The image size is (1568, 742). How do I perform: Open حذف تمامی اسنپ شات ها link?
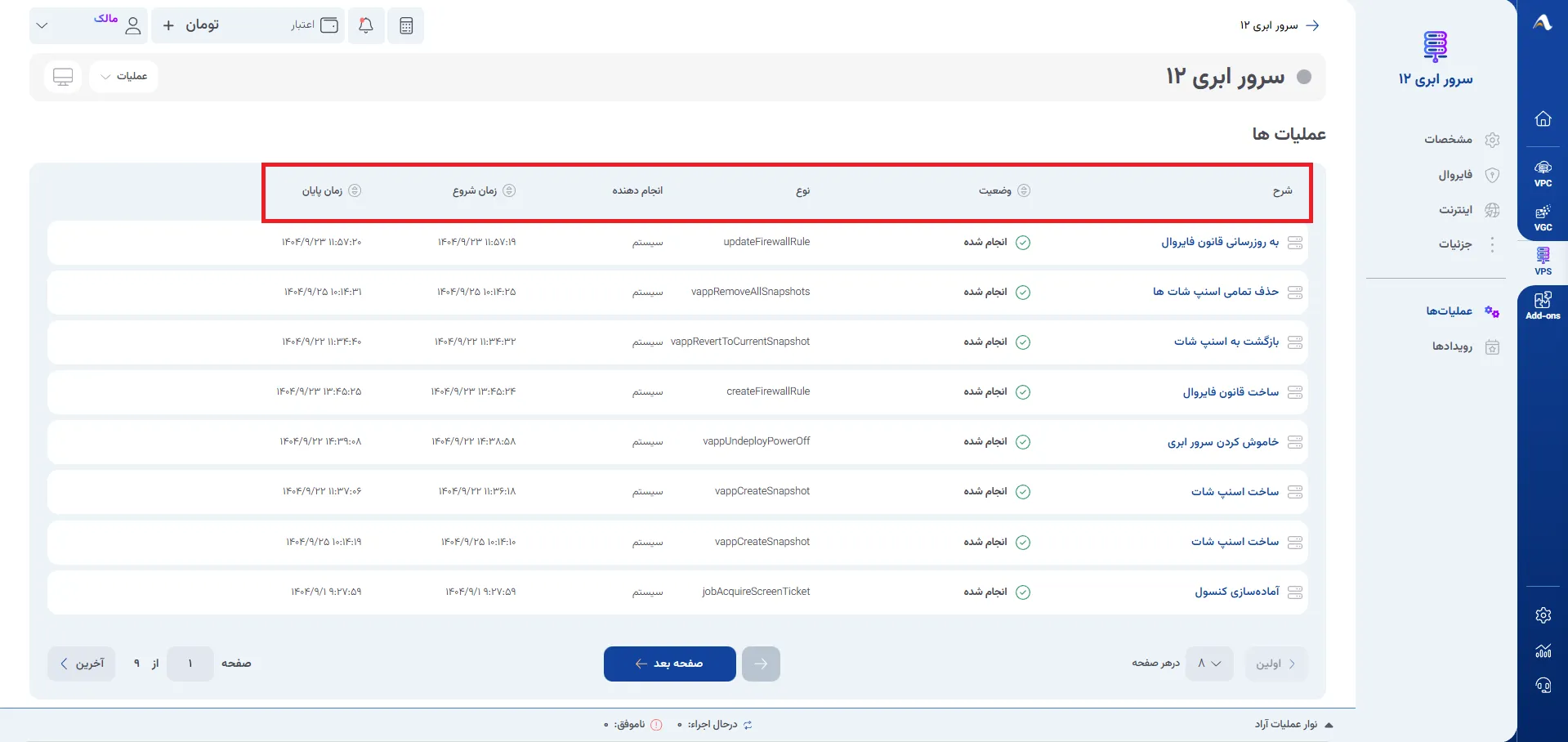[x=1216, y=292]
